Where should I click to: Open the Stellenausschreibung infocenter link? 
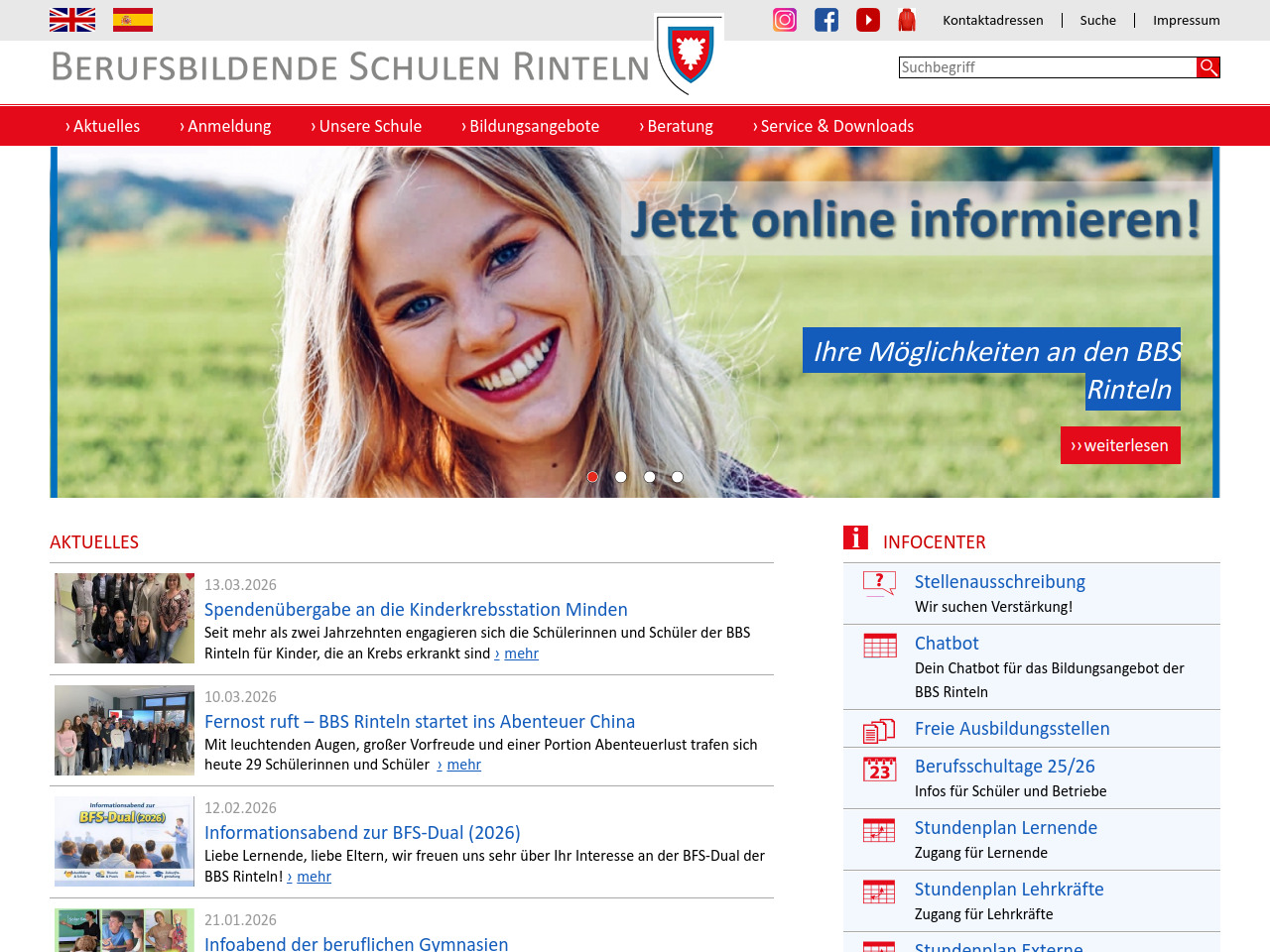tap(999, 582)
